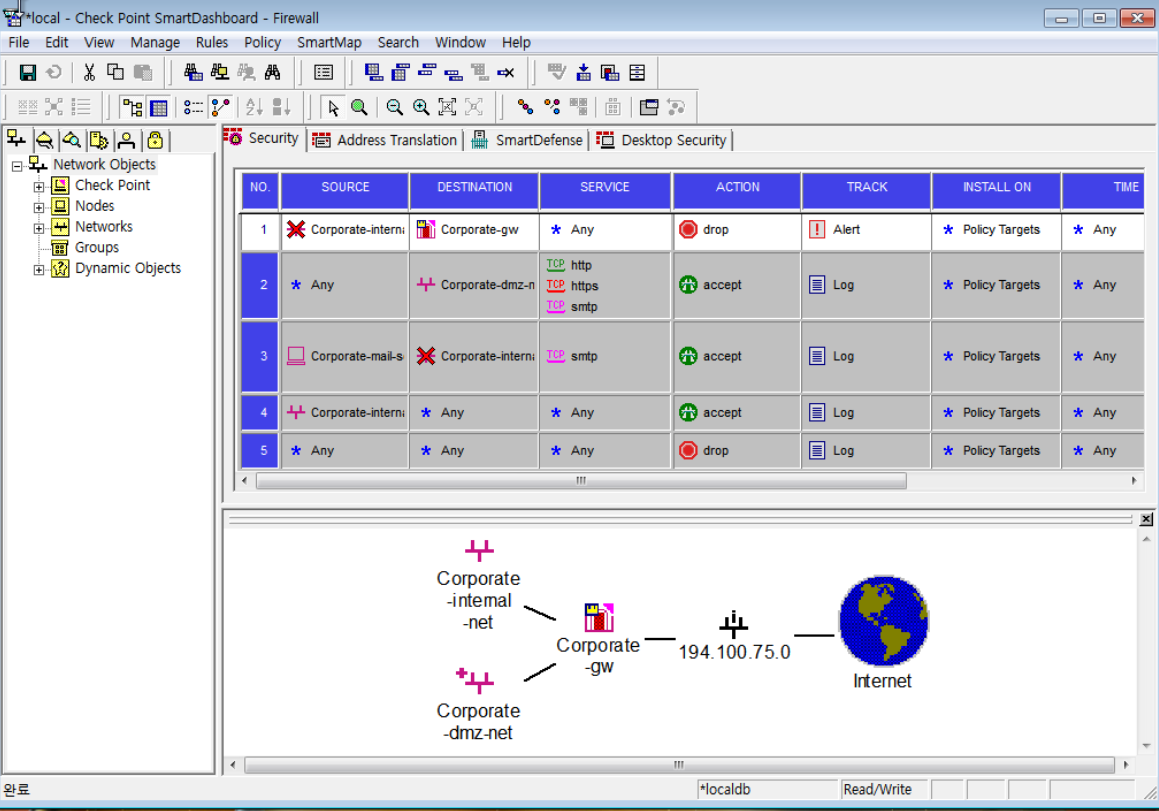
Task: Toggle the colored connected nodes toolbar button
Action: coord(220,107)
